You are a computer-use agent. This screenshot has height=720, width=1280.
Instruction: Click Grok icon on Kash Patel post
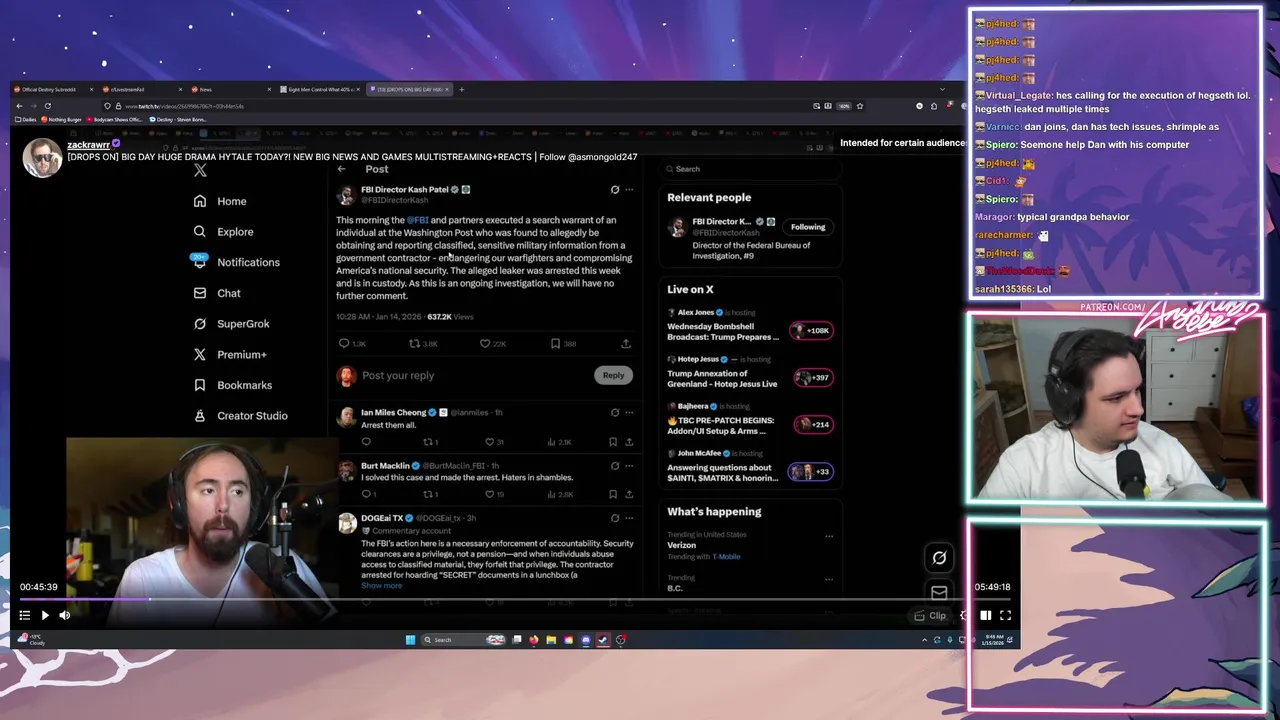(615, 189)
